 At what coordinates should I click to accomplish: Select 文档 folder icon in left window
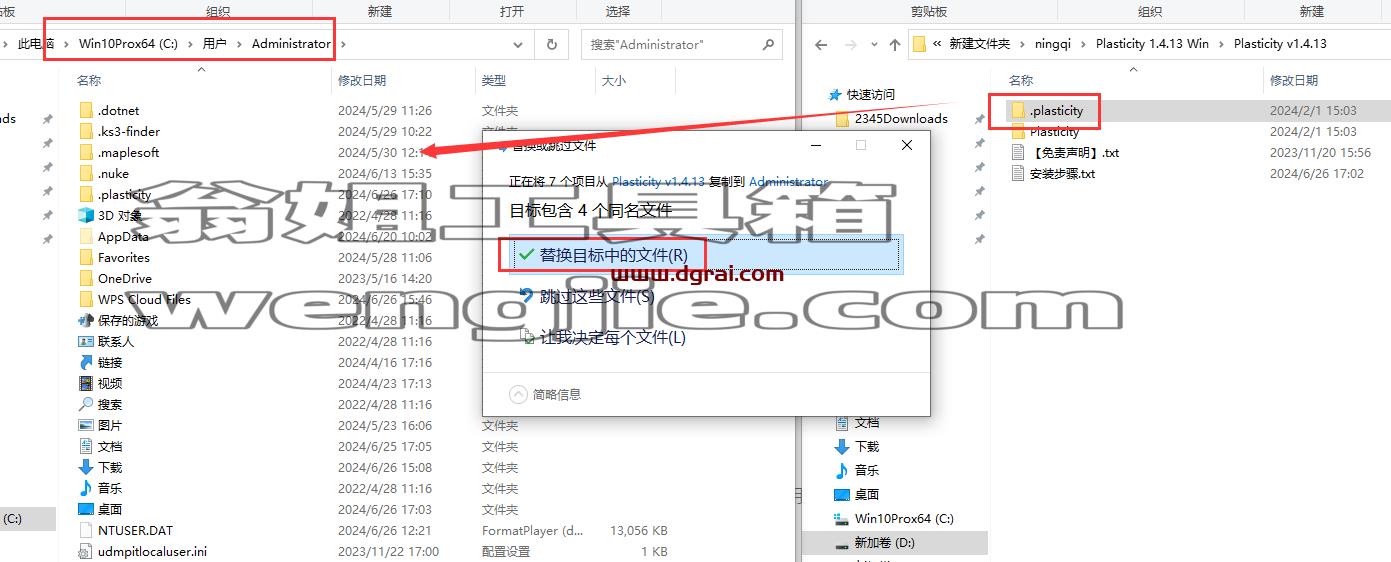[86, 446]
